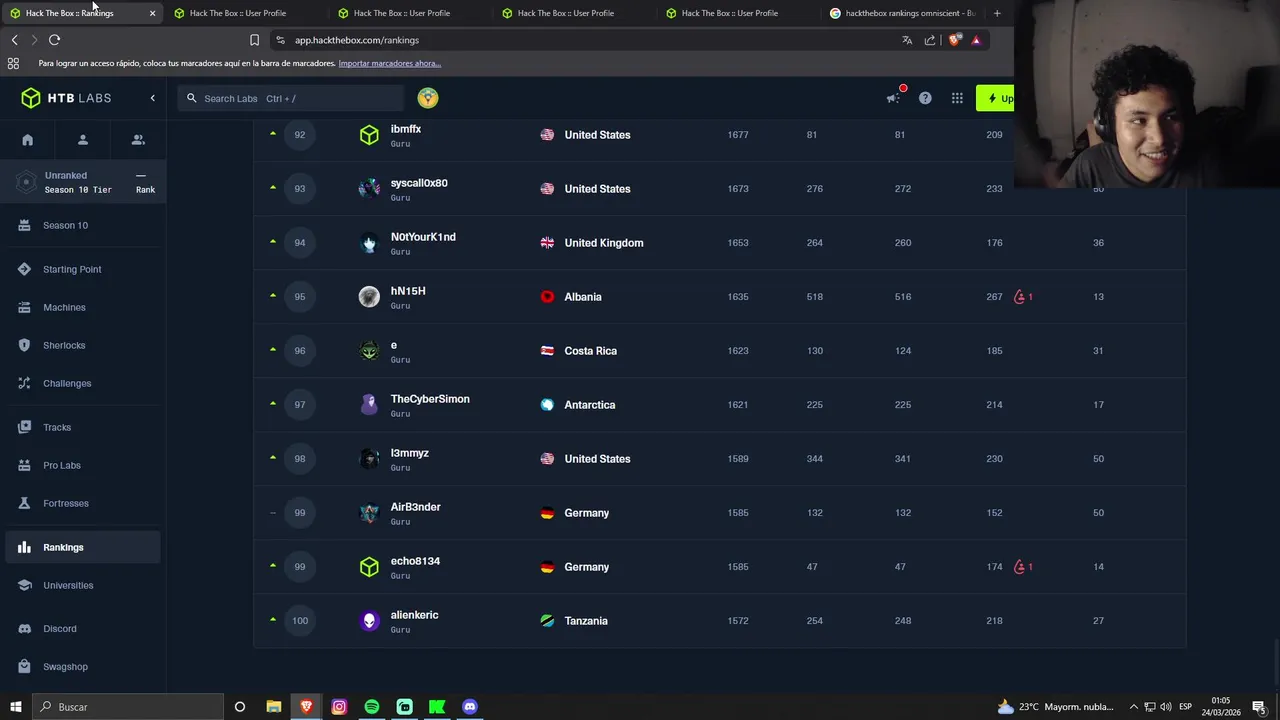Open Instagram from the taskbar
1280x720 pixels.
pyautogui.click(x=339, y=707)
